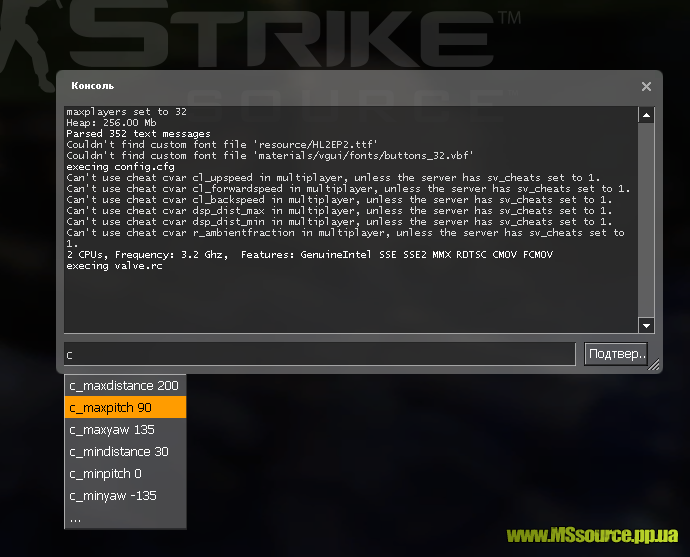Select c_mindistance 30 from suggestions
Viewport: 690px width, 557px height.
tap(125, 451)
